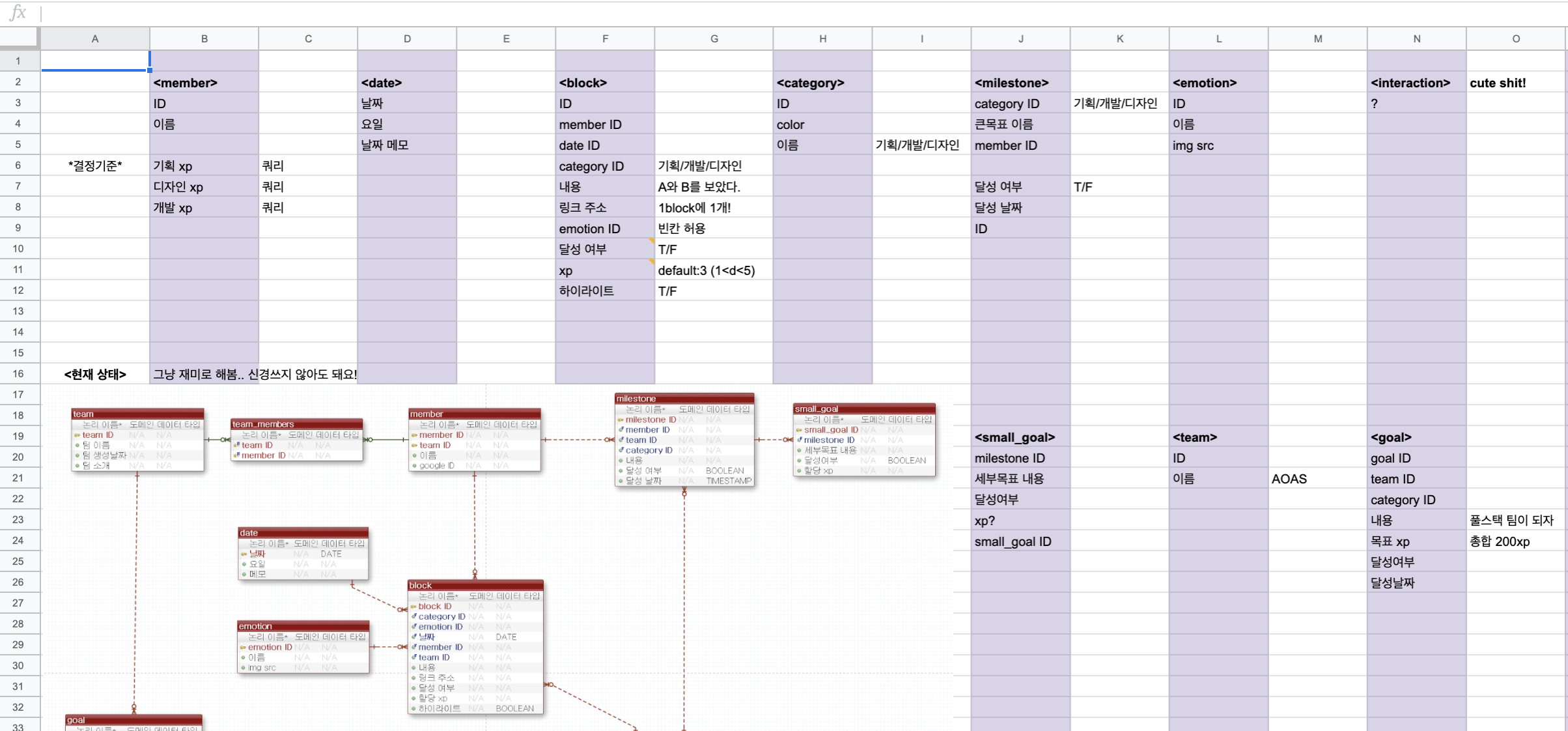Screen dimensions: 1568x731
Task: Click the fx formula icon
Action: click(18, 12)
